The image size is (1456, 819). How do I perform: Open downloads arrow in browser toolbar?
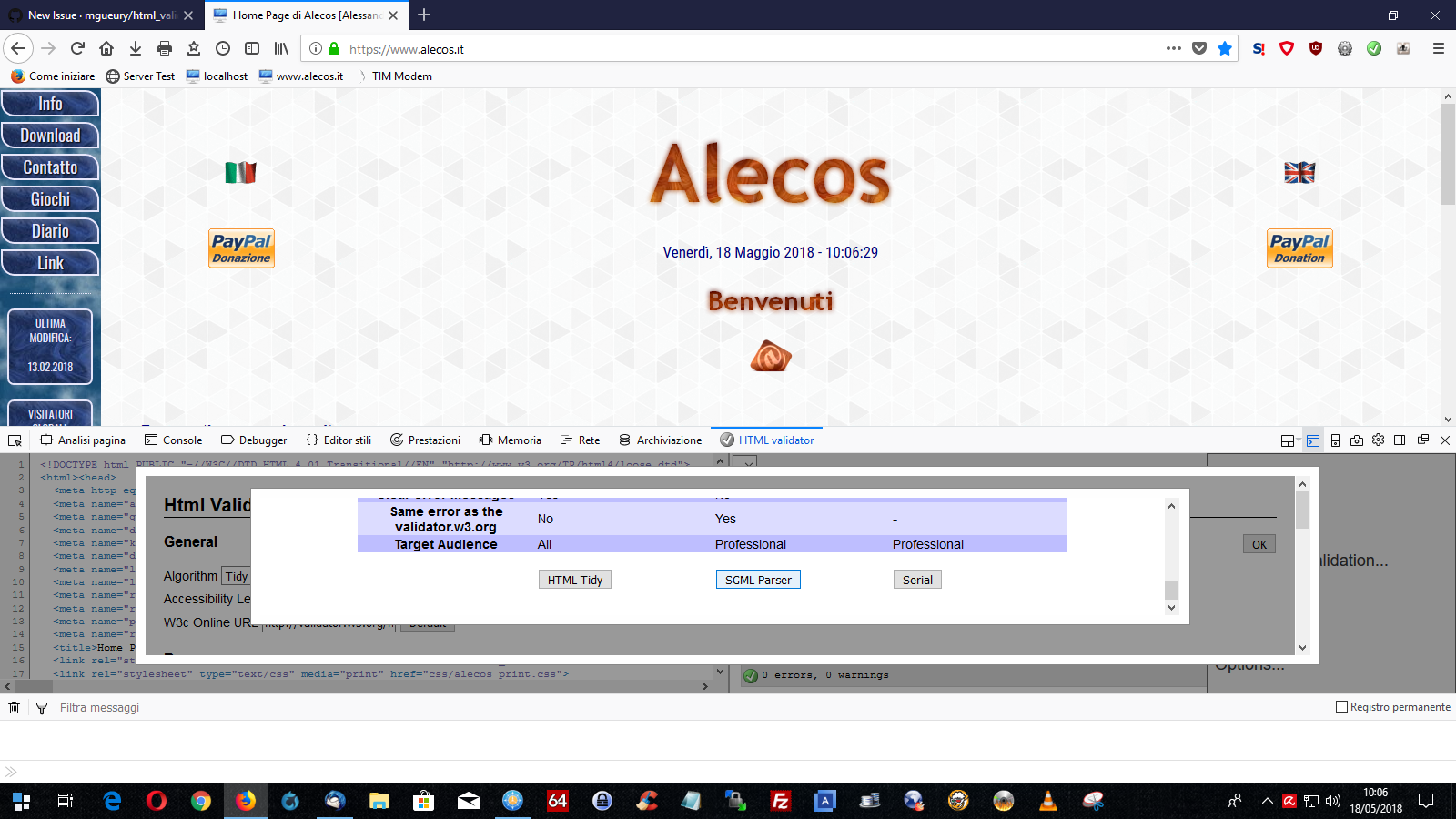click(x=136, y=48)
